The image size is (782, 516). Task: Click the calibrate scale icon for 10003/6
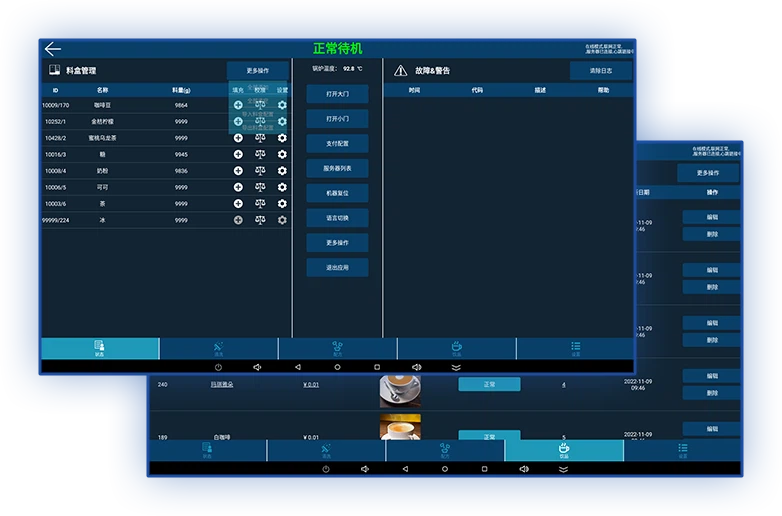pos(260,204)
